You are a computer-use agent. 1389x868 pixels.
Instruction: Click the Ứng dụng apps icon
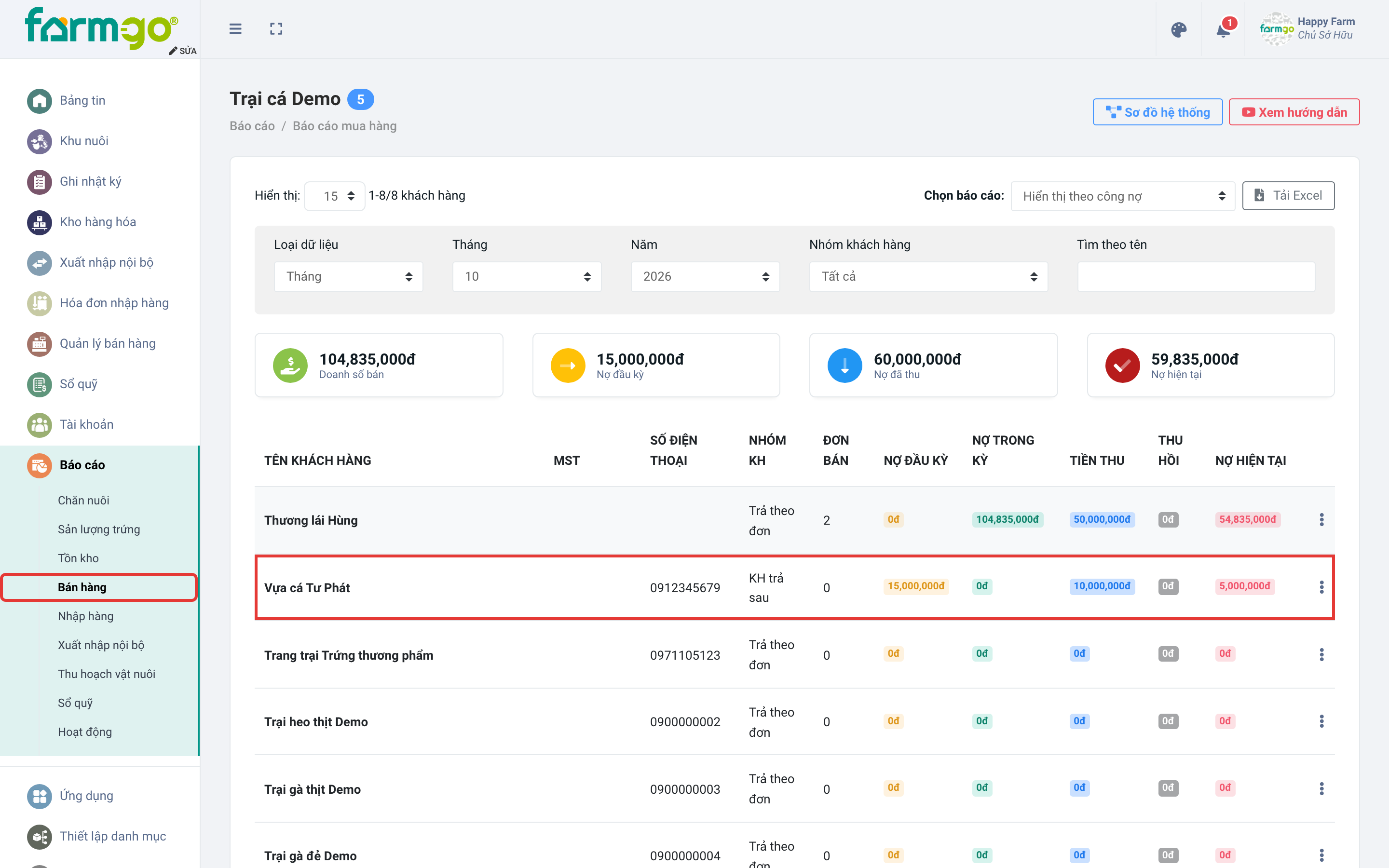tap(40, 796)
